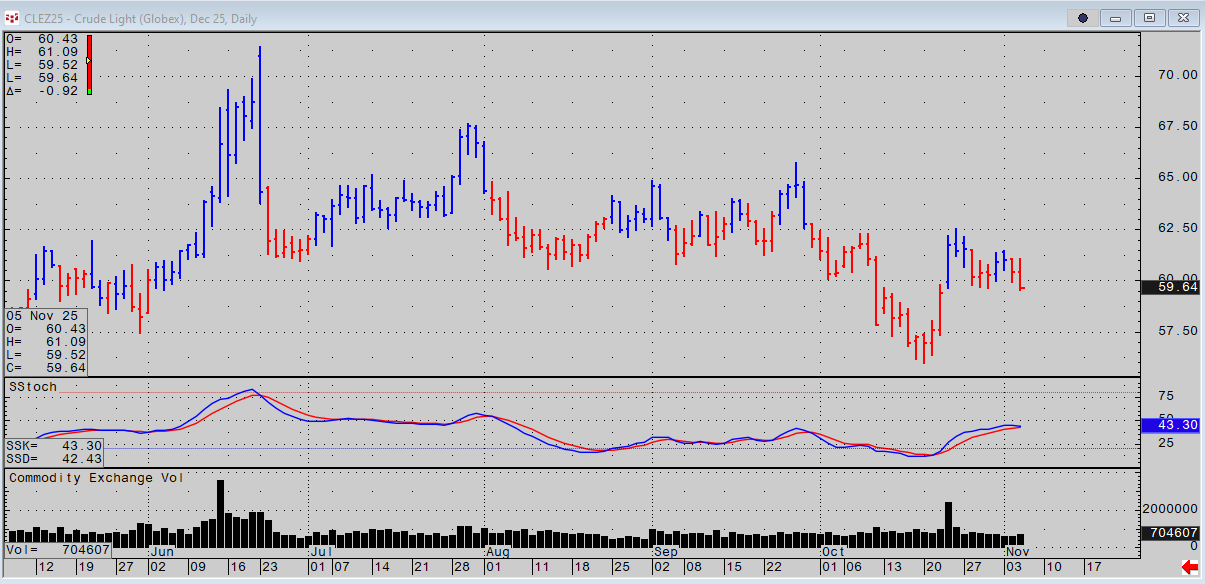Click the highlighted 59.64 last price tag
The image size is (1205, 584).
(x=1171, y=287)
